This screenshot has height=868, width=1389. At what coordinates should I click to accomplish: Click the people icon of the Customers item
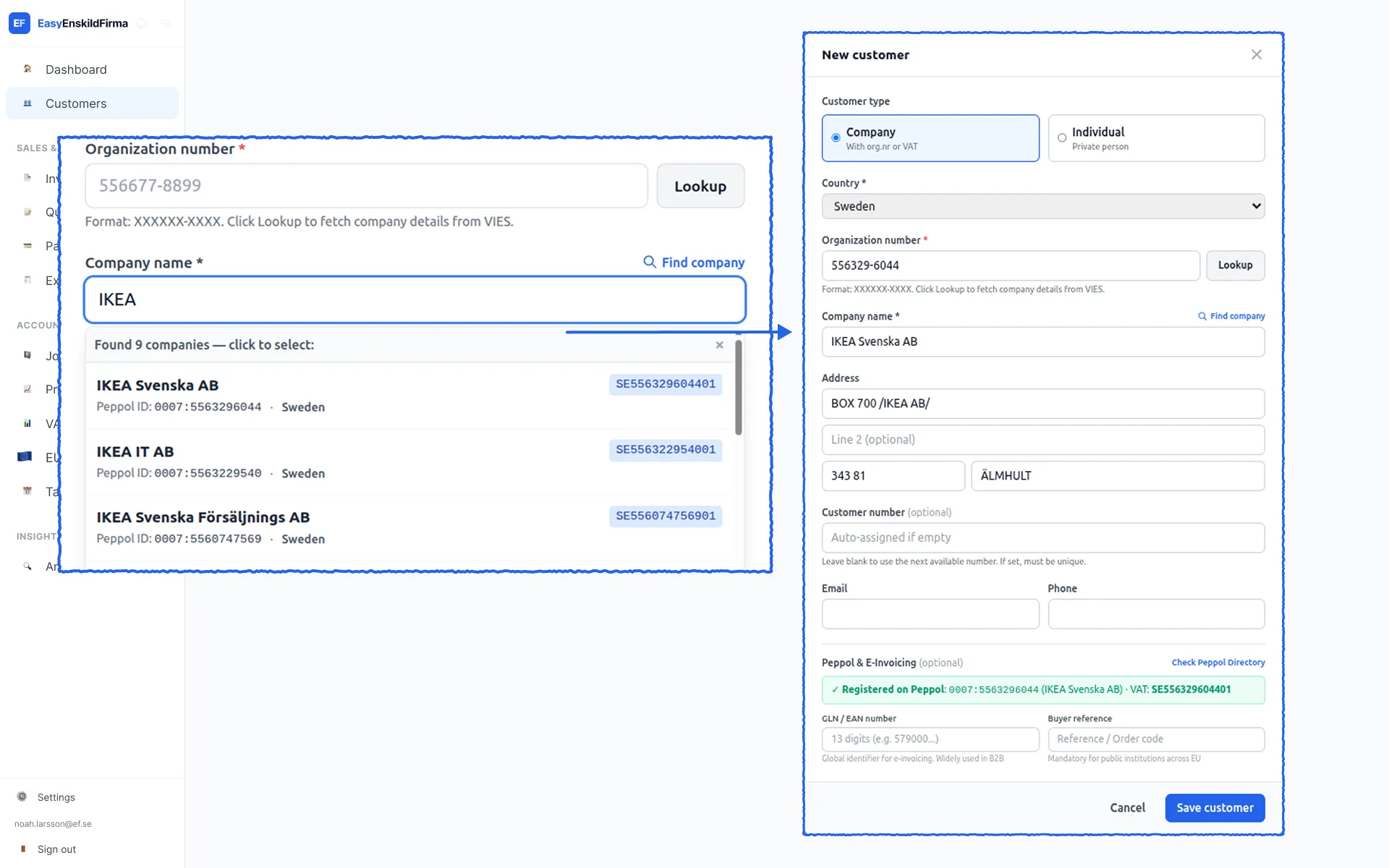pos(27,103)
